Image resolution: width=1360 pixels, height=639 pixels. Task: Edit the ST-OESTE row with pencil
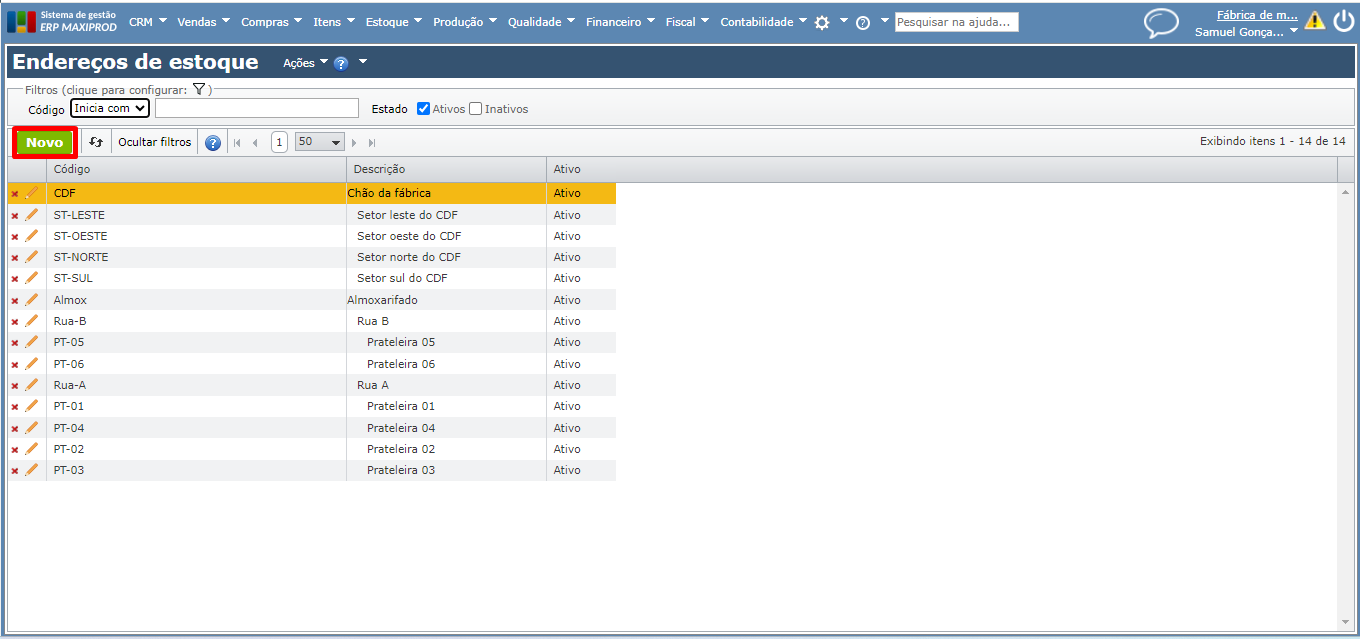coord(32,236)
